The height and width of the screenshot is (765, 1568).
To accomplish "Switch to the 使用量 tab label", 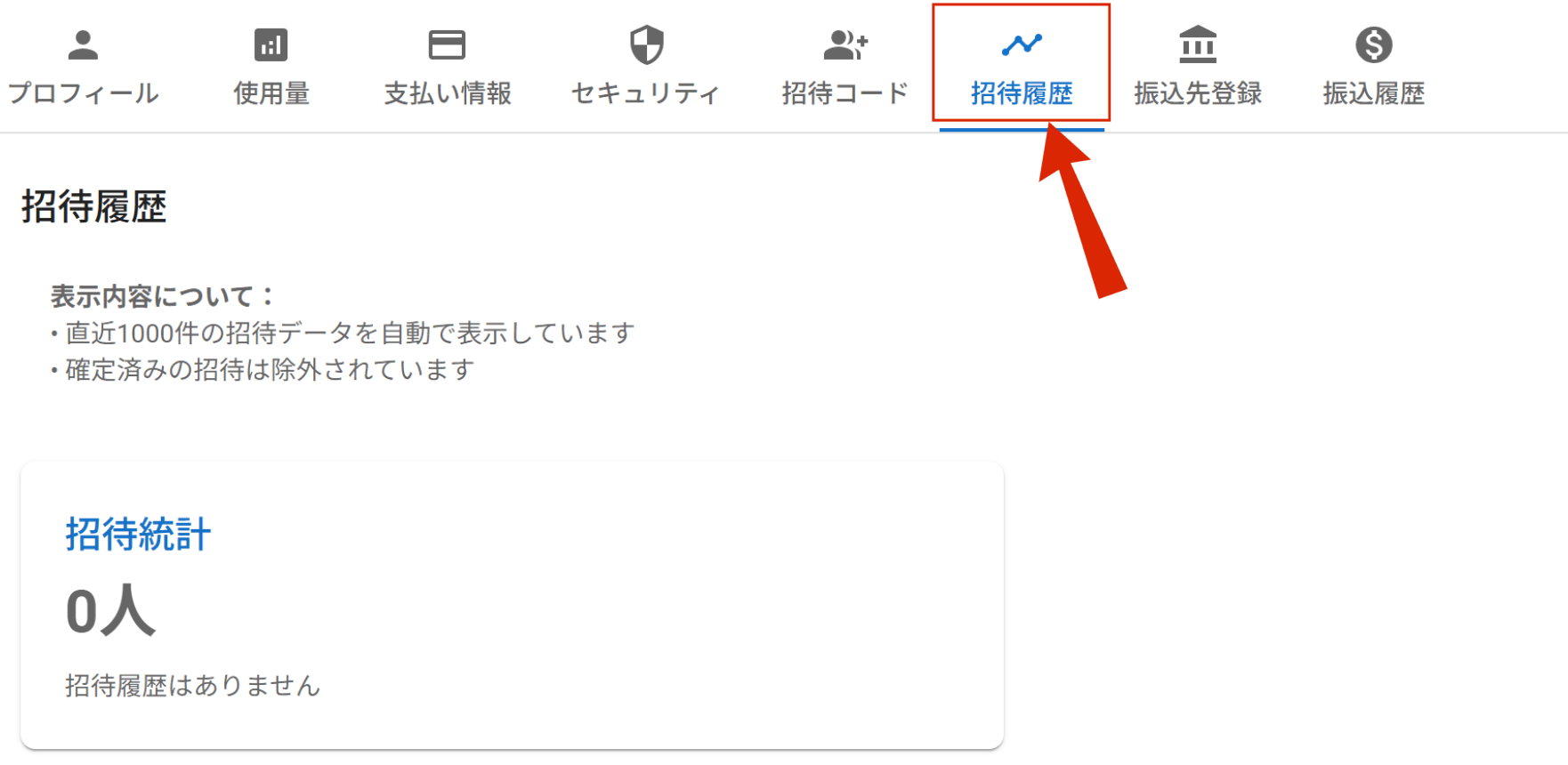I will click(271, 93).
